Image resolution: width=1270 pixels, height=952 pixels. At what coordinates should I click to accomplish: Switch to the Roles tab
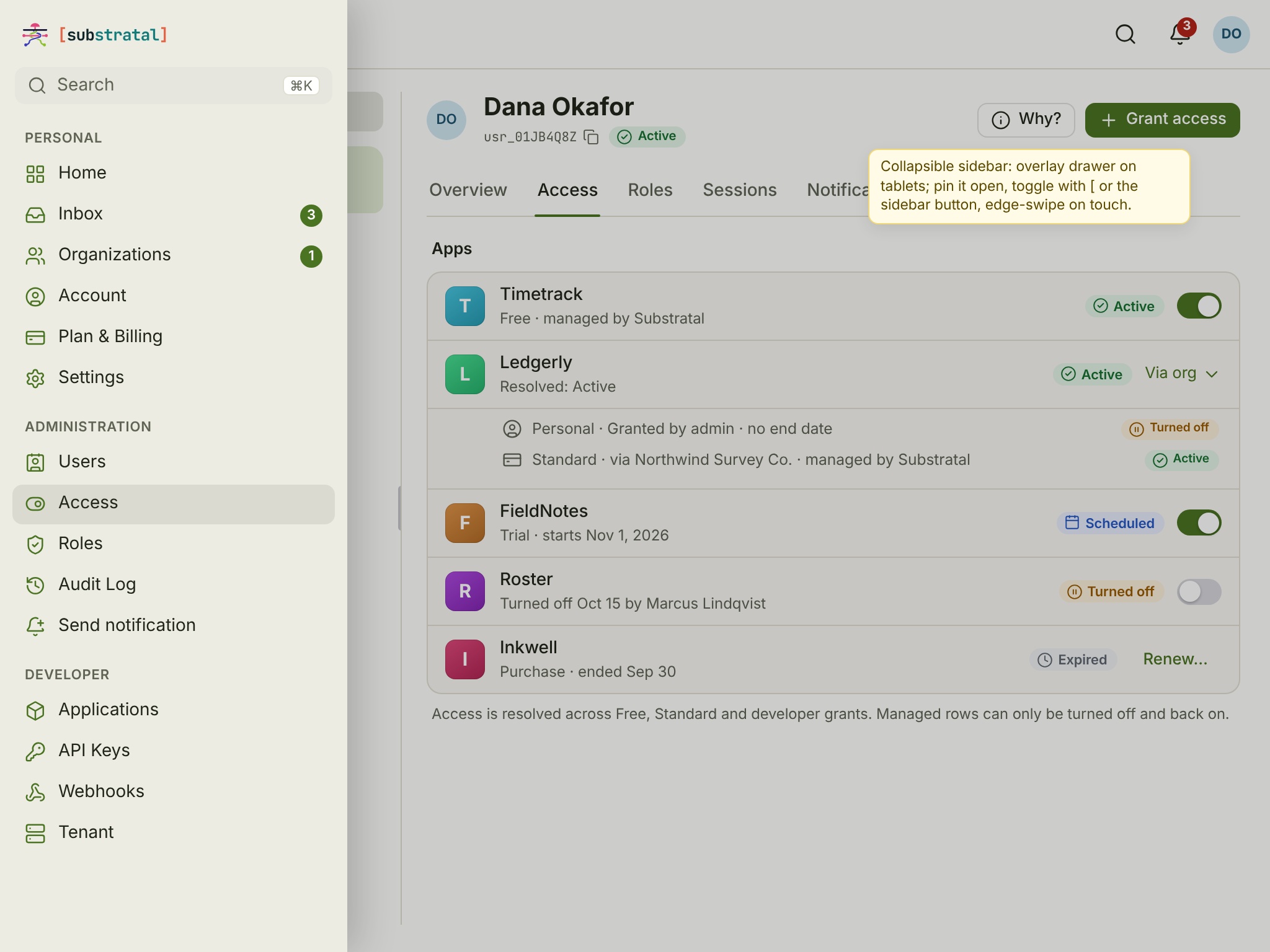pyautogui.click(x=650, y=190)
